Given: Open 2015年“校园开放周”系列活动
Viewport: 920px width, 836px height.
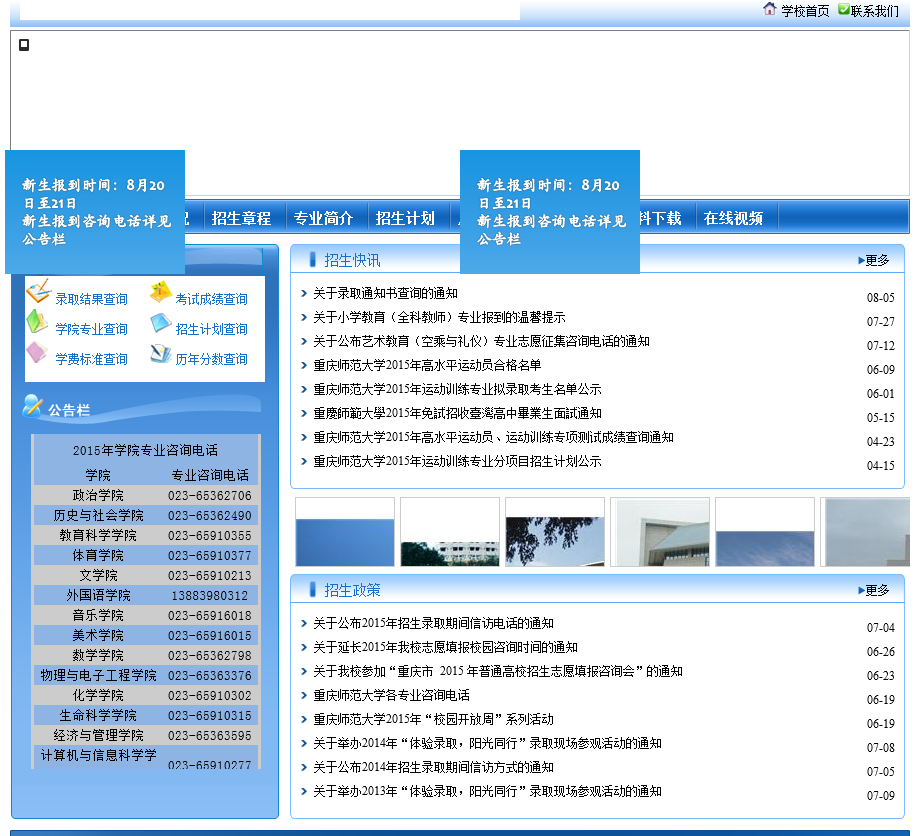Looking at the screenshot, I should (433, 719).
